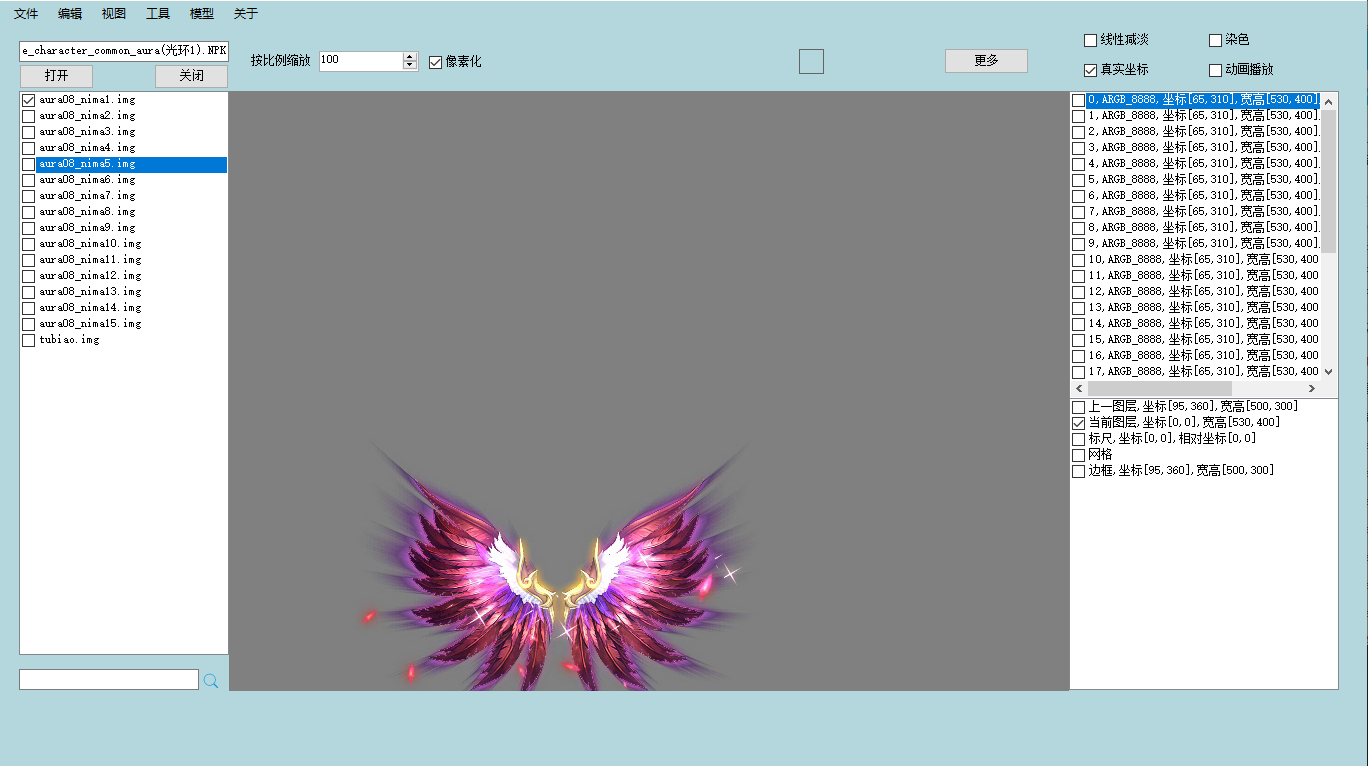Uncheck the 真实坐标 checkbox
Viewport: 1368px width, 766px height.
[x=1090, y=70]
